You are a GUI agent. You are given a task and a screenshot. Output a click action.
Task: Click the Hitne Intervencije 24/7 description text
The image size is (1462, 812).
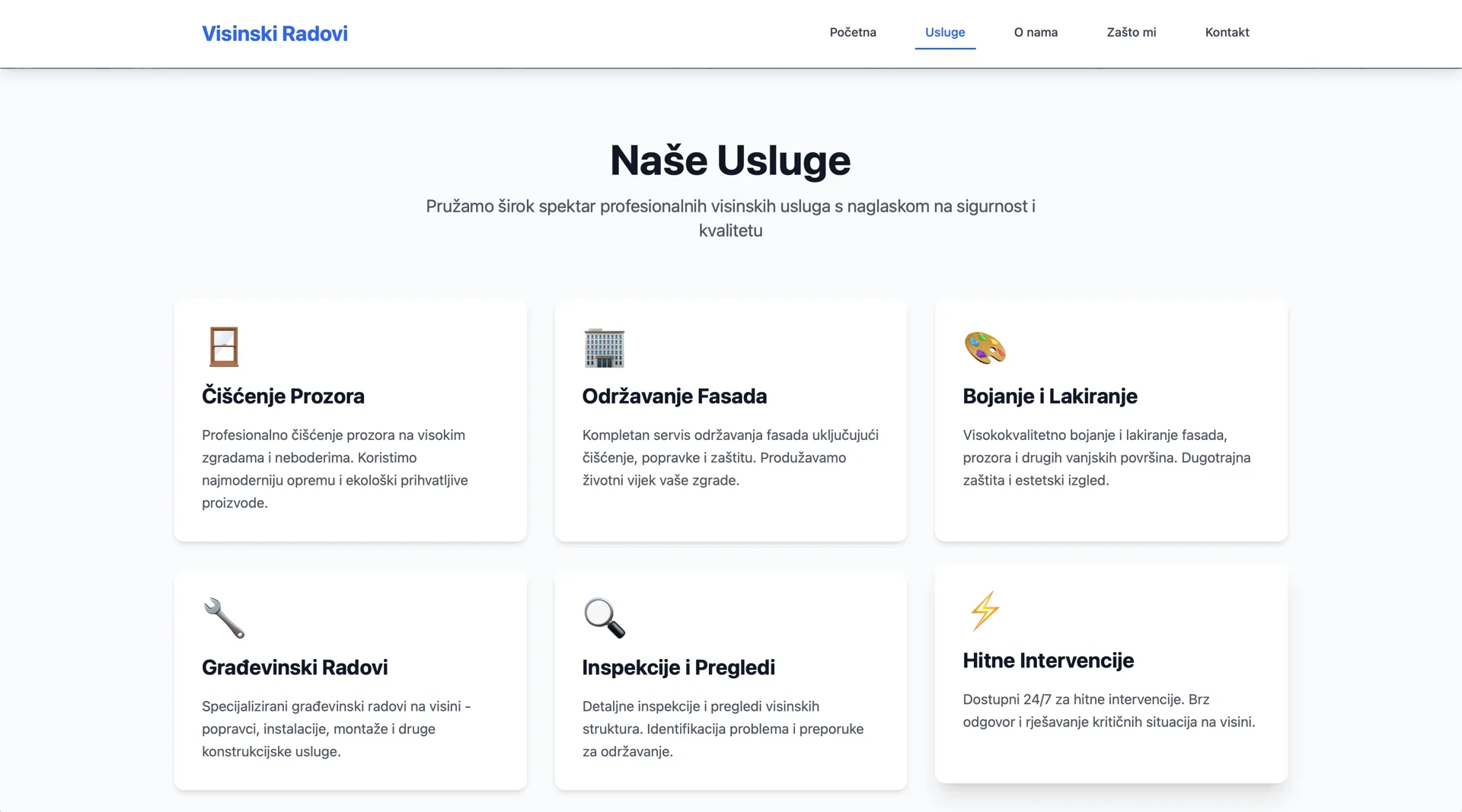point(1109,710)
